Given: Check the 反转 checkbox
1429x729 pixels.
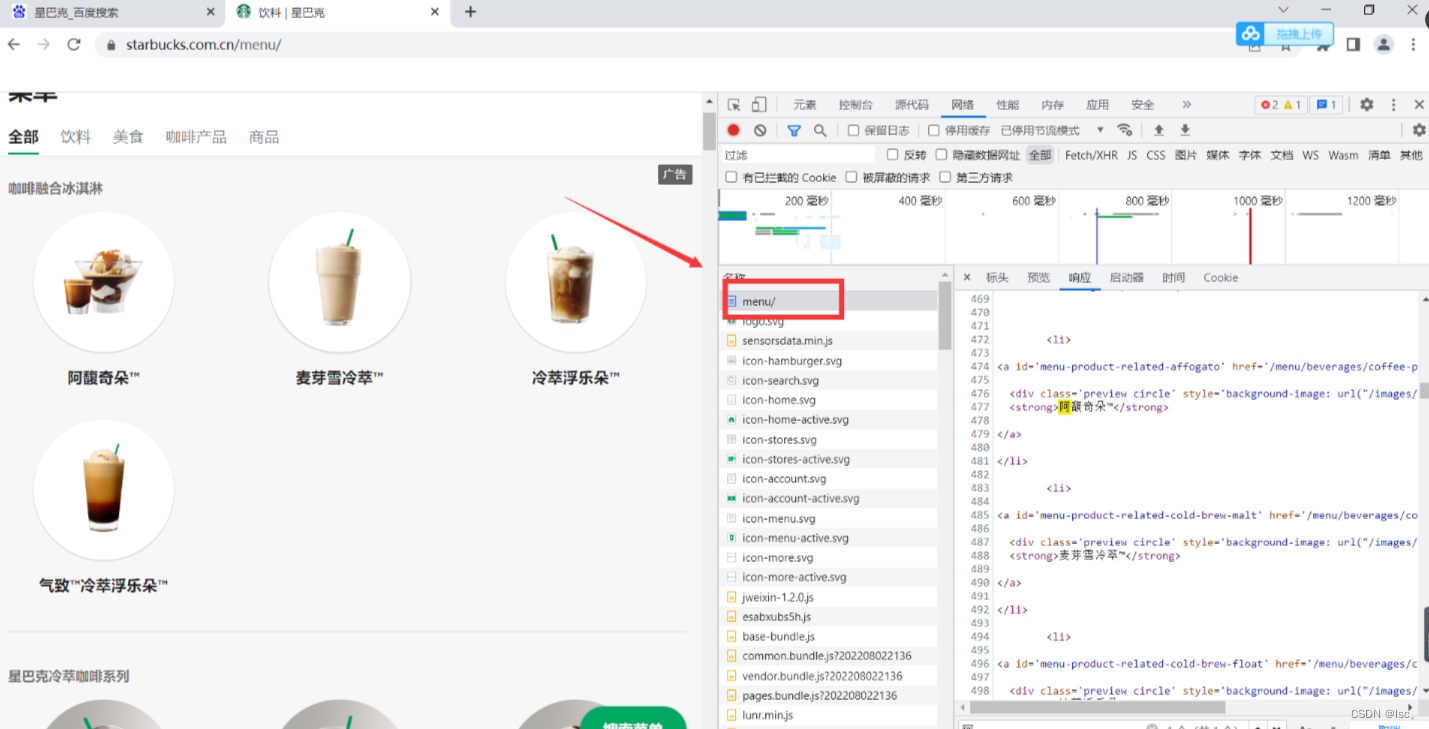Looking at the screenshot, I should [x=893, y=155].
